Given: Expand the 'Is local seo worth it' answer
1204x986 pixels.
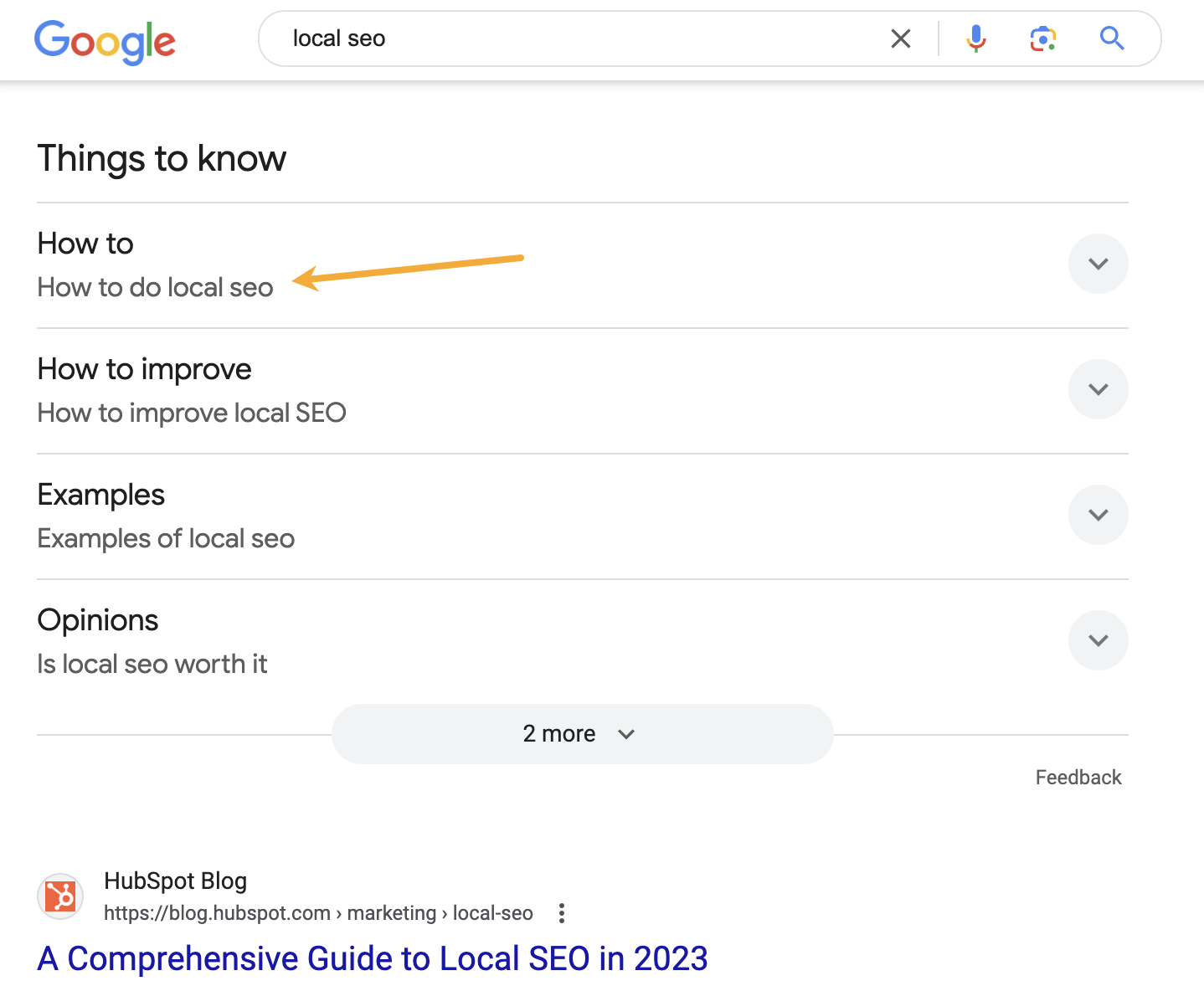Looking at the screenshot, I should [x=1098, y=640].
